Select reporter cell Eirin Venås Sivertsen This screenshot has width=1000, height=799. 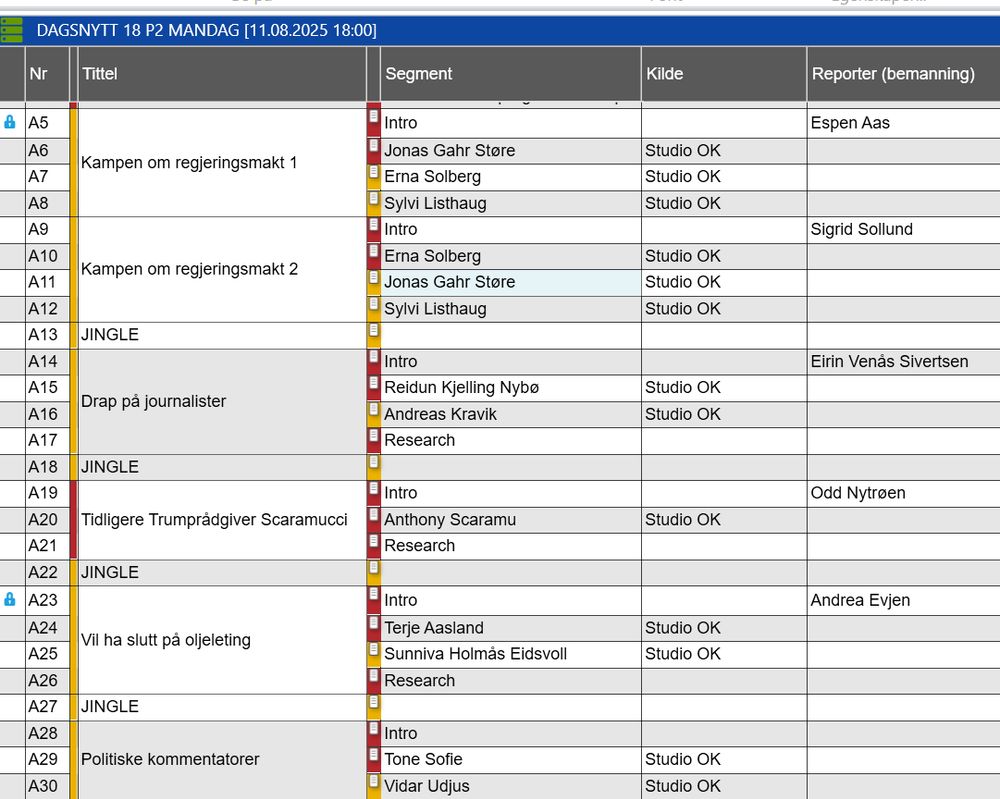(x=904, y=362)
